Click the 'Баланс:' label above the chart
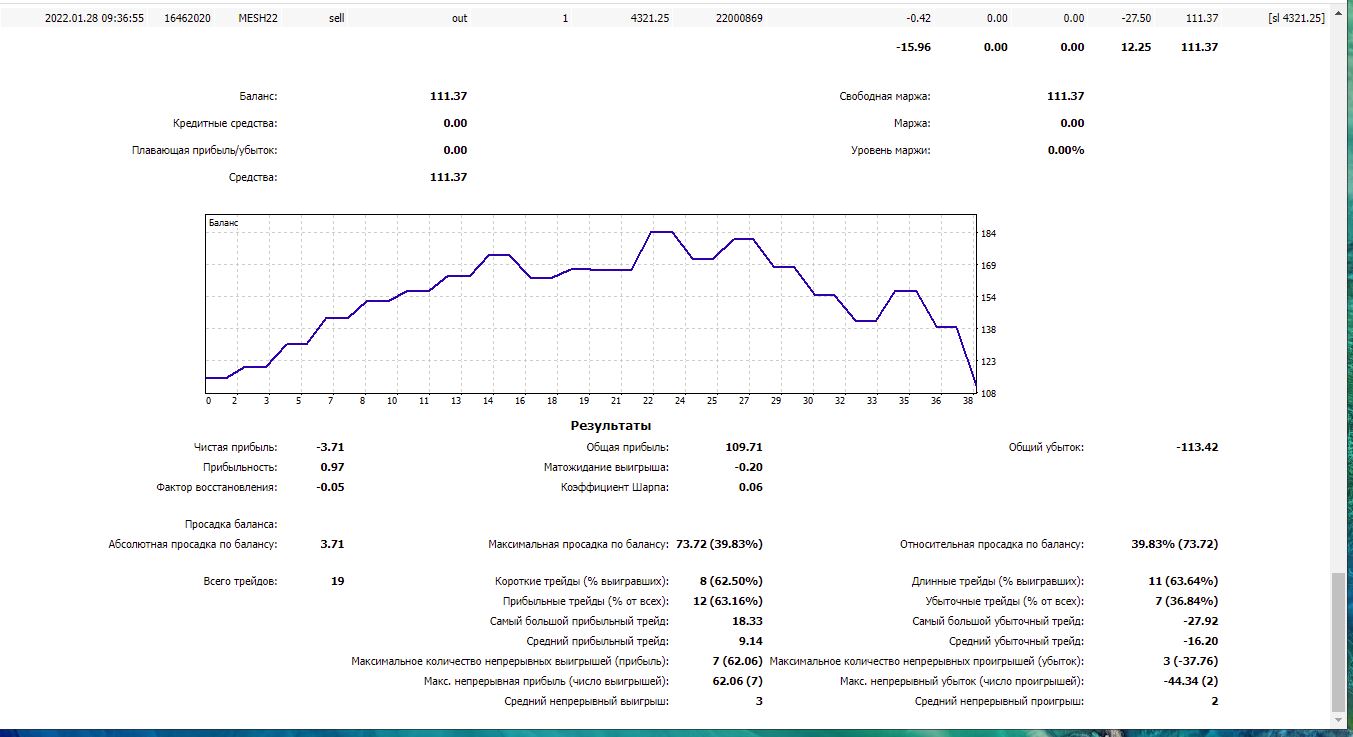The width and height of the screenshot is (1353, 737). [x=258, y=96]
